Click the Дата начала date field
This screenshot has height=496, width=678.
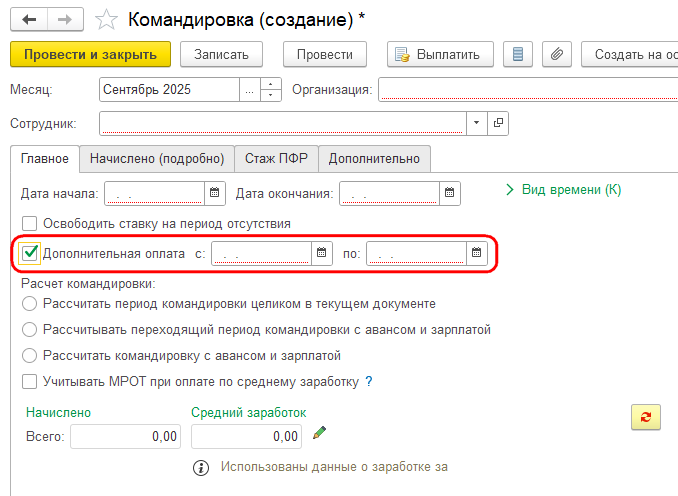point(154,193)
